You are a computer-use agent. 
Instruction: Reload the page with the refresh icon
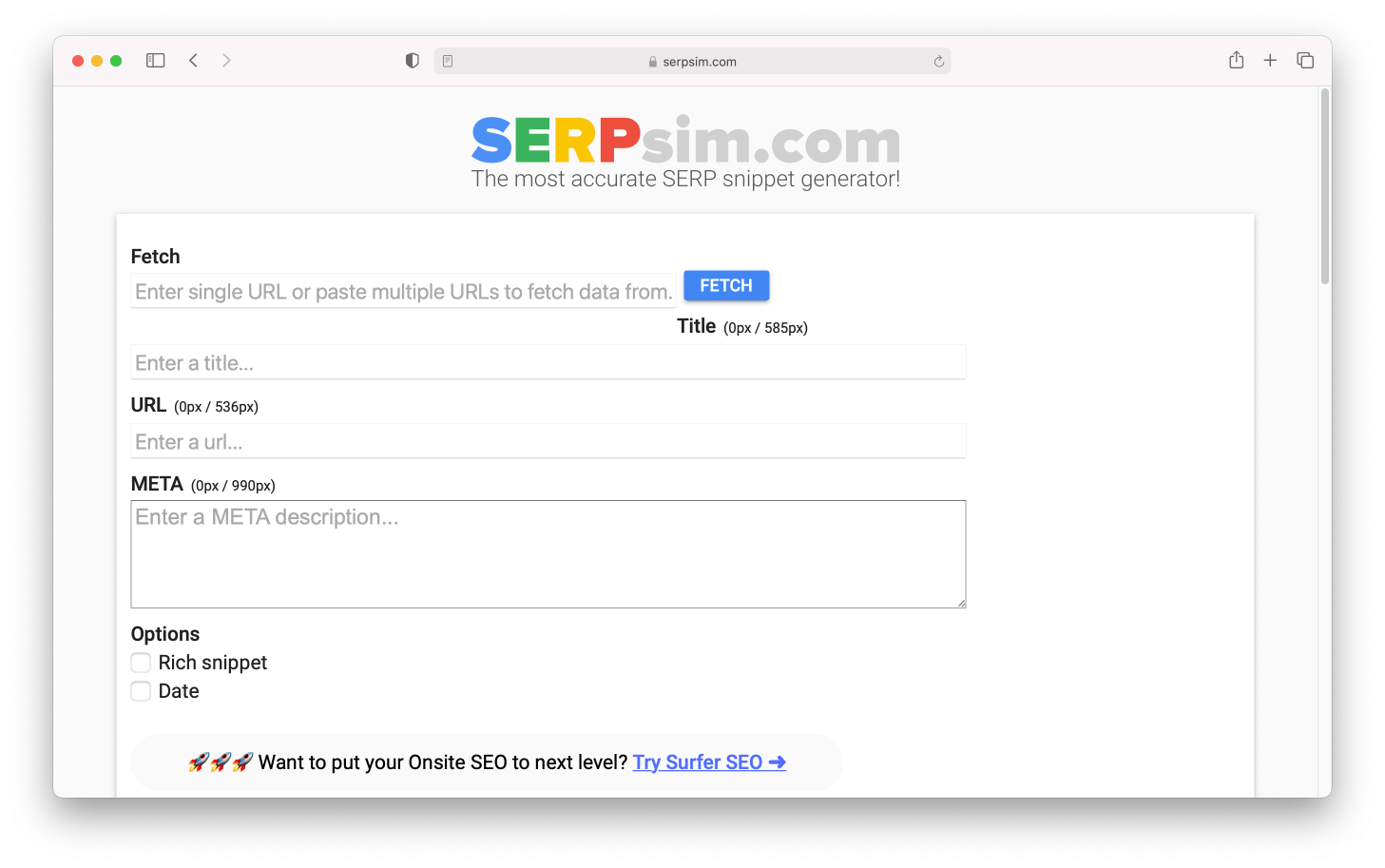point(938,62)
